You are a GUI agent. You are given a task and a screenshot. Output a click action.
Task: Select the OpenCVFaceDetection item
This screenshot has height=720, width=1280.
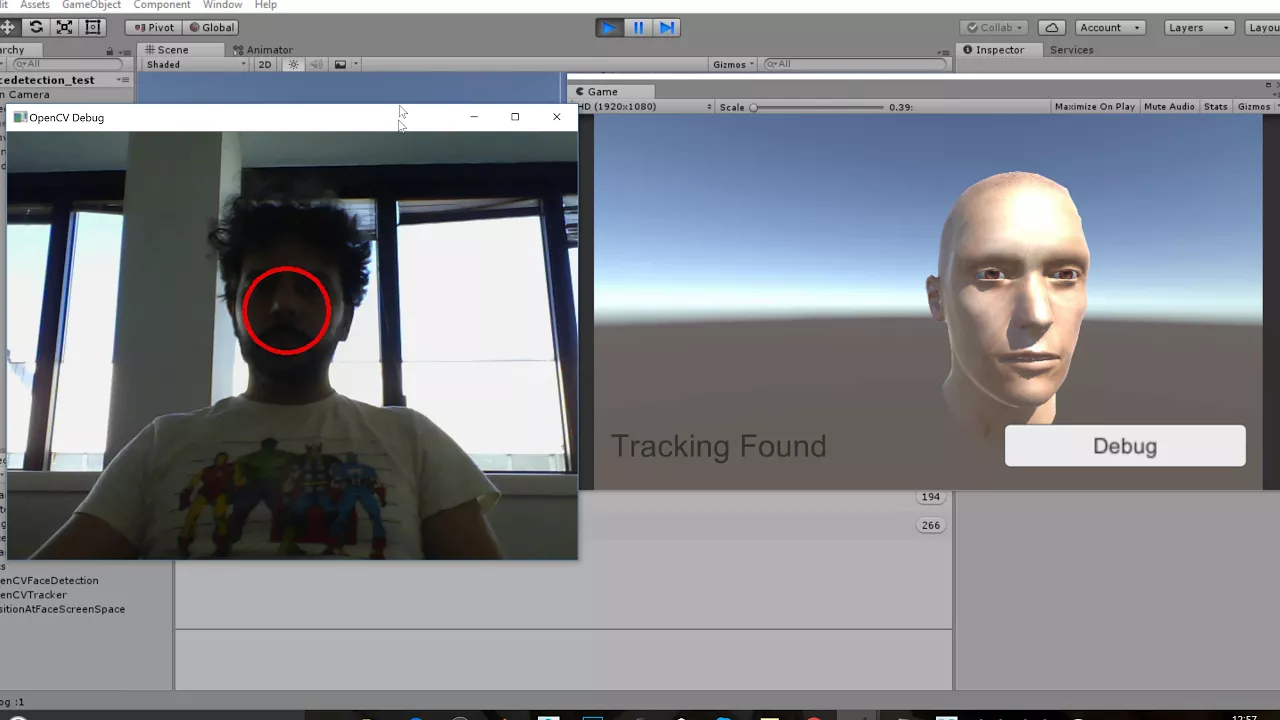49,580
